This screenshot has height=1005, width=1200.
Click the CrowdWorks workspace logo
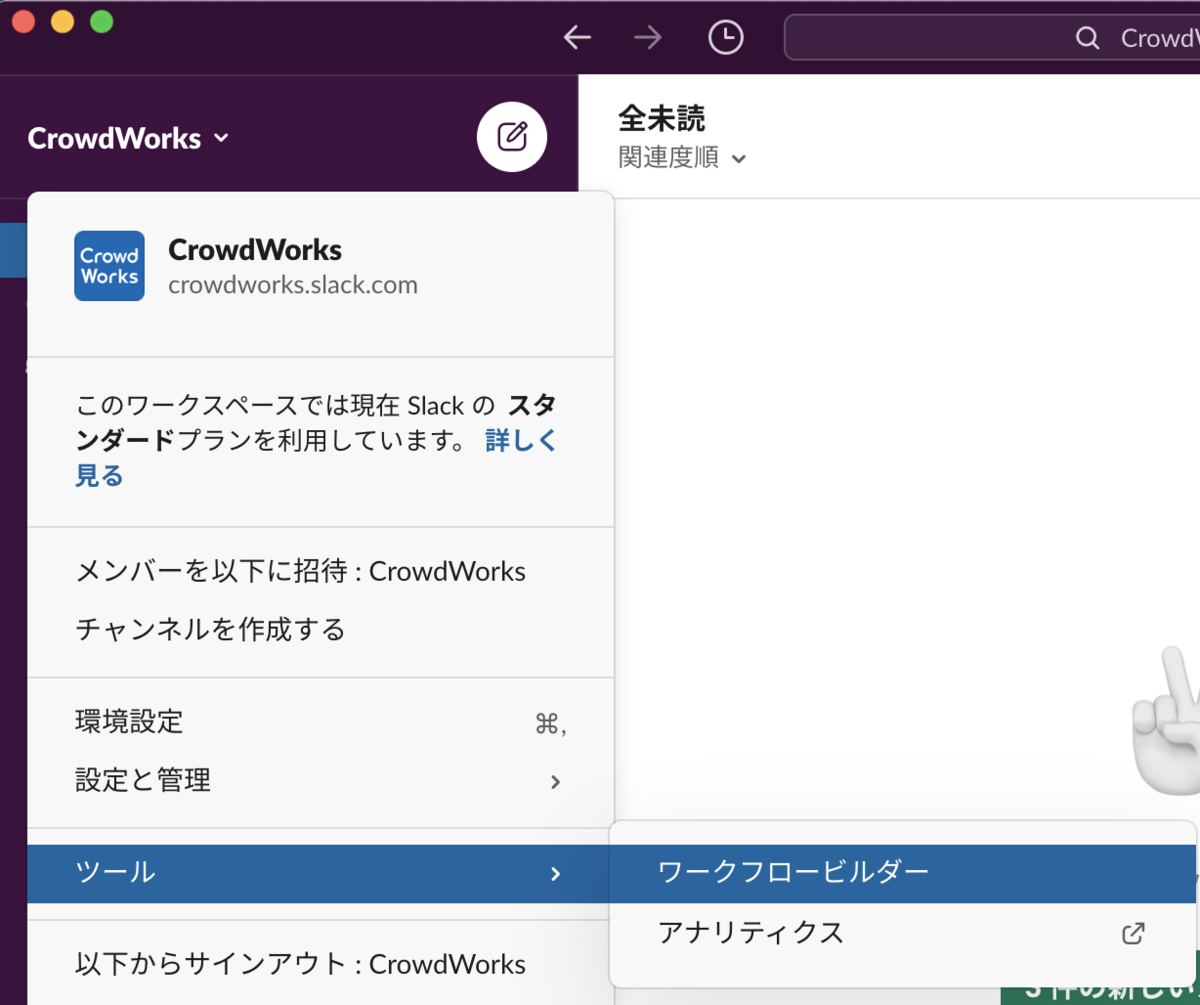pyautogui.click(x=109, y=266)
